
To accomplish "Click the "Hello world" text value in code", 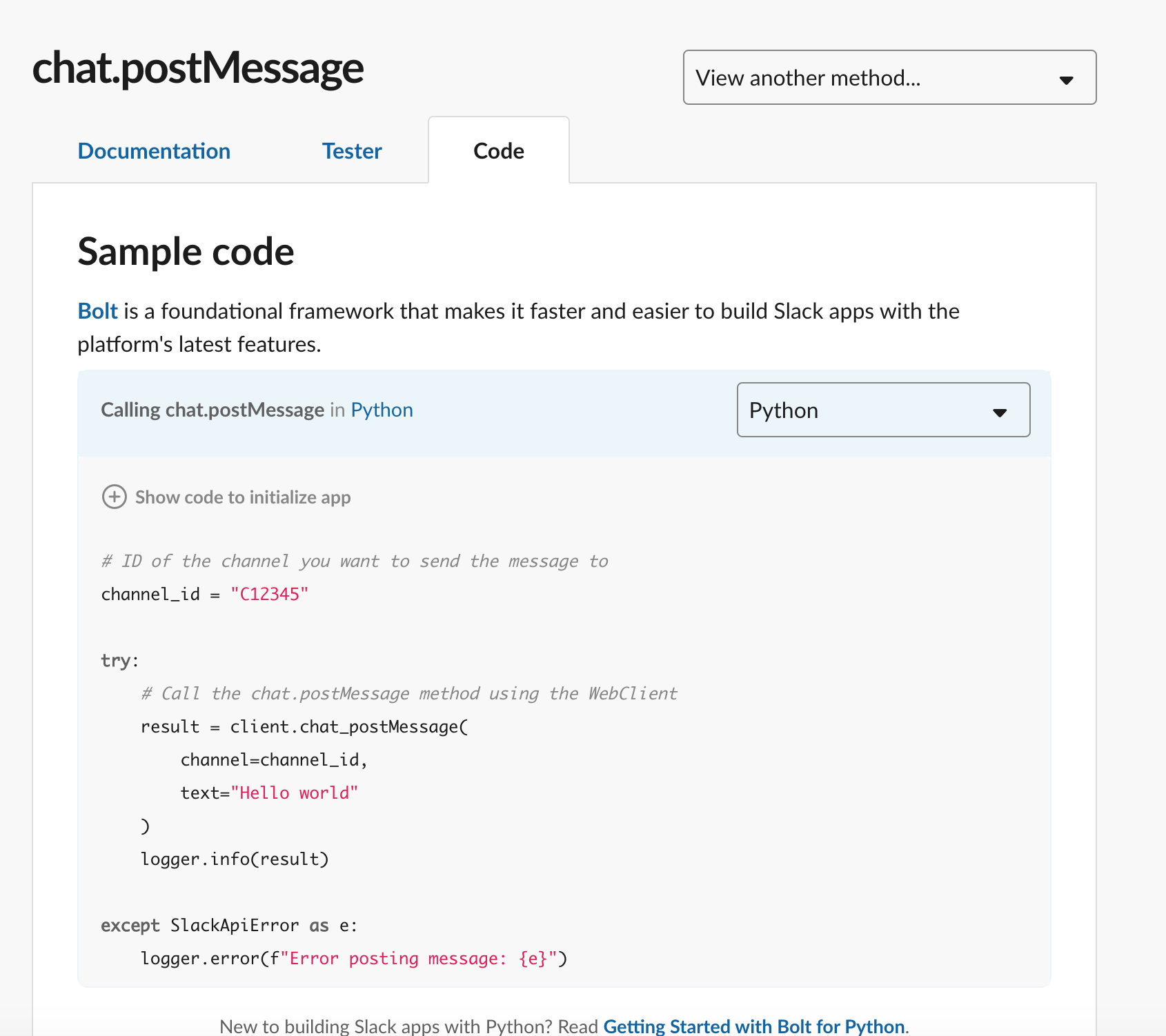I will 296,793.
